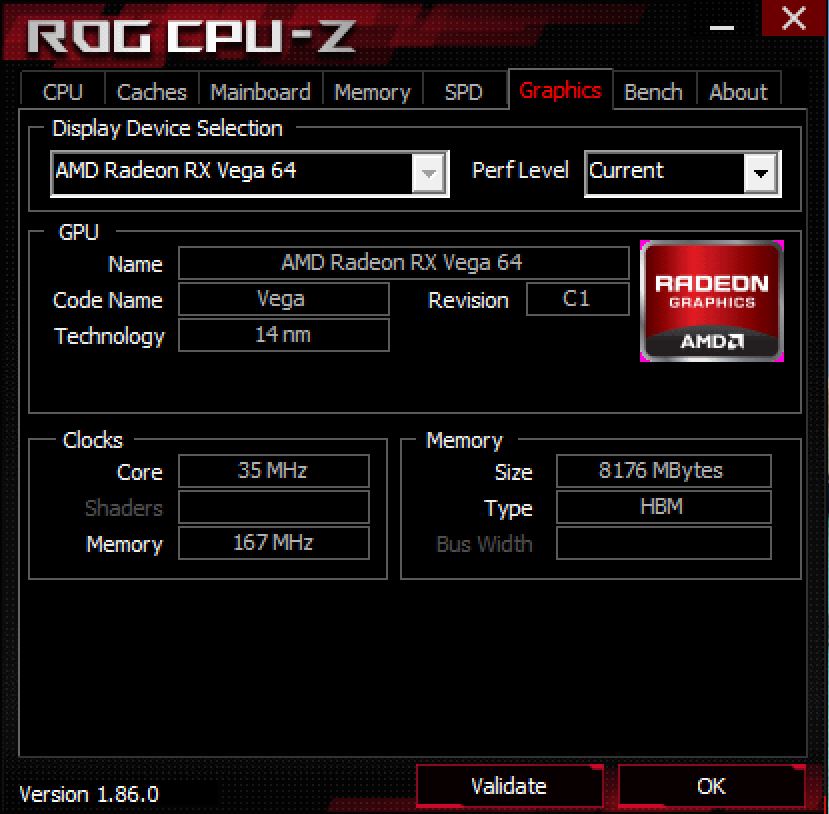
Task: Select the Graphics tab
Action: pyautogui.click(x=560, y=90)
